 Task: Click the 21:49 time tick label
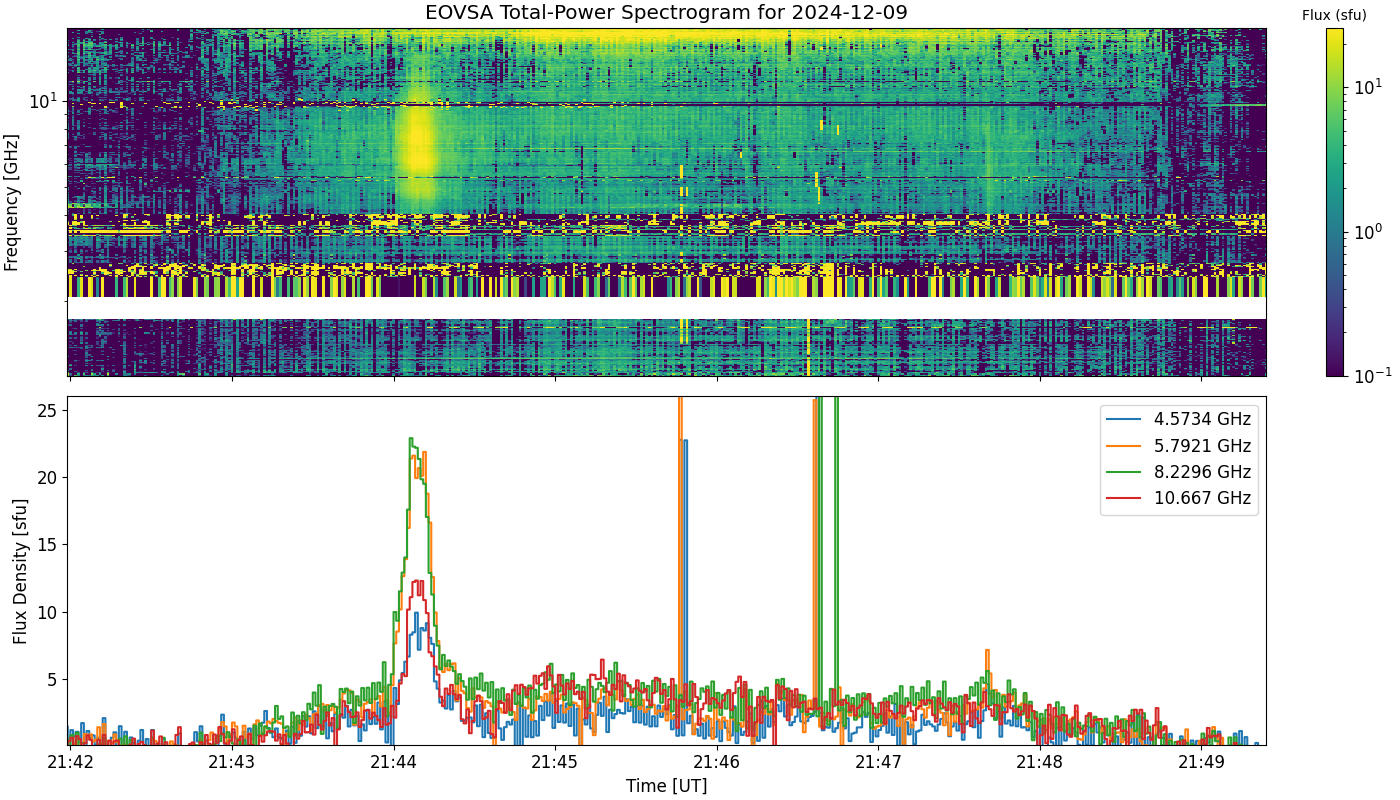(x=1201, y=762)
